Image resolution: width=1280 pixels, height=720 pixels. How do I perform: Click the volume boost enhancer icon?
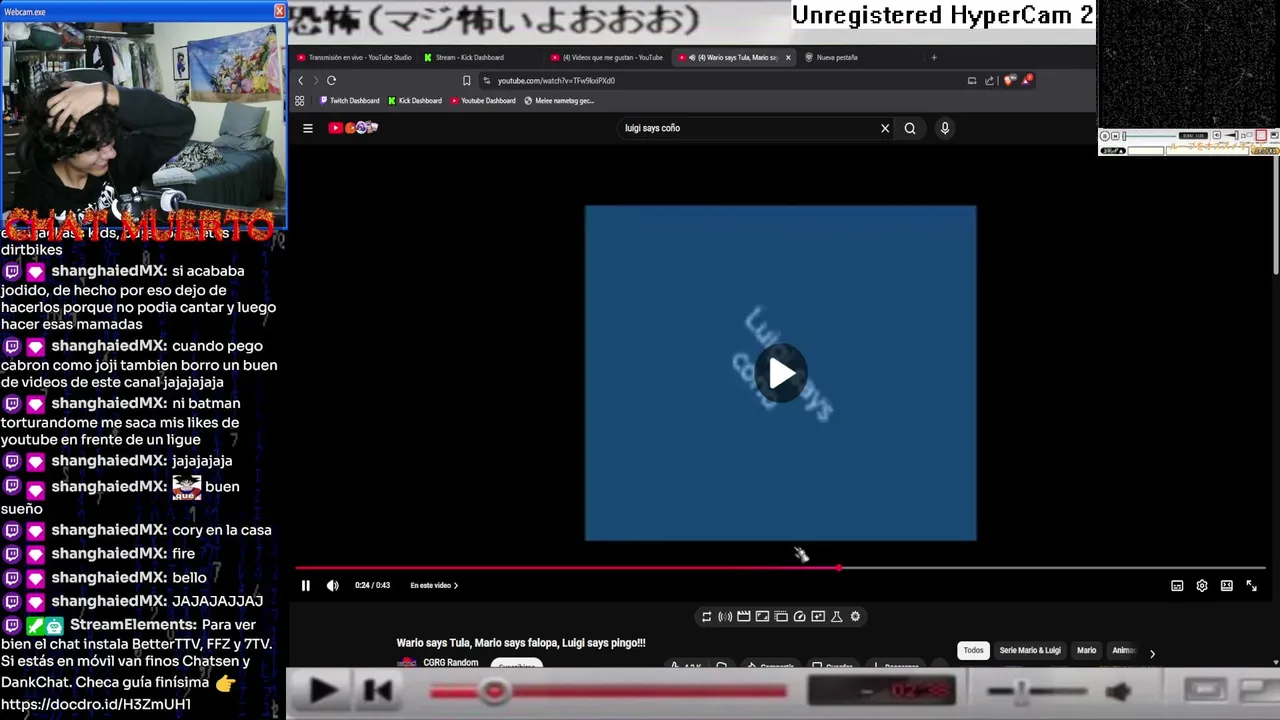point(725,617)
